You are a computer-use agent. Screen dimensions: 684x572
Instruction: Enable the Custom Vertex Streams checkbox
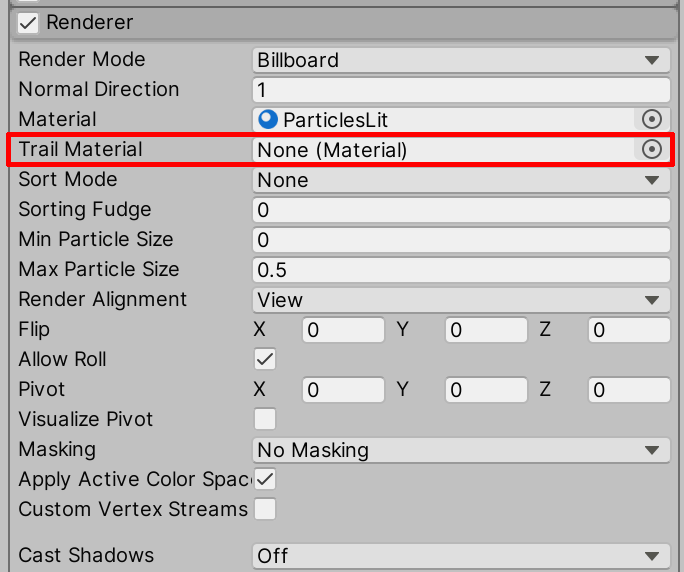coord(265,509)
